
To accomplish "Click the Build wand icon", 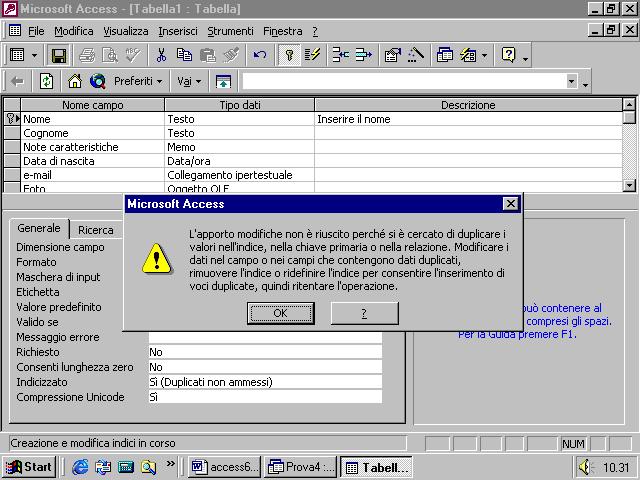I will click(x=416, y=55).
